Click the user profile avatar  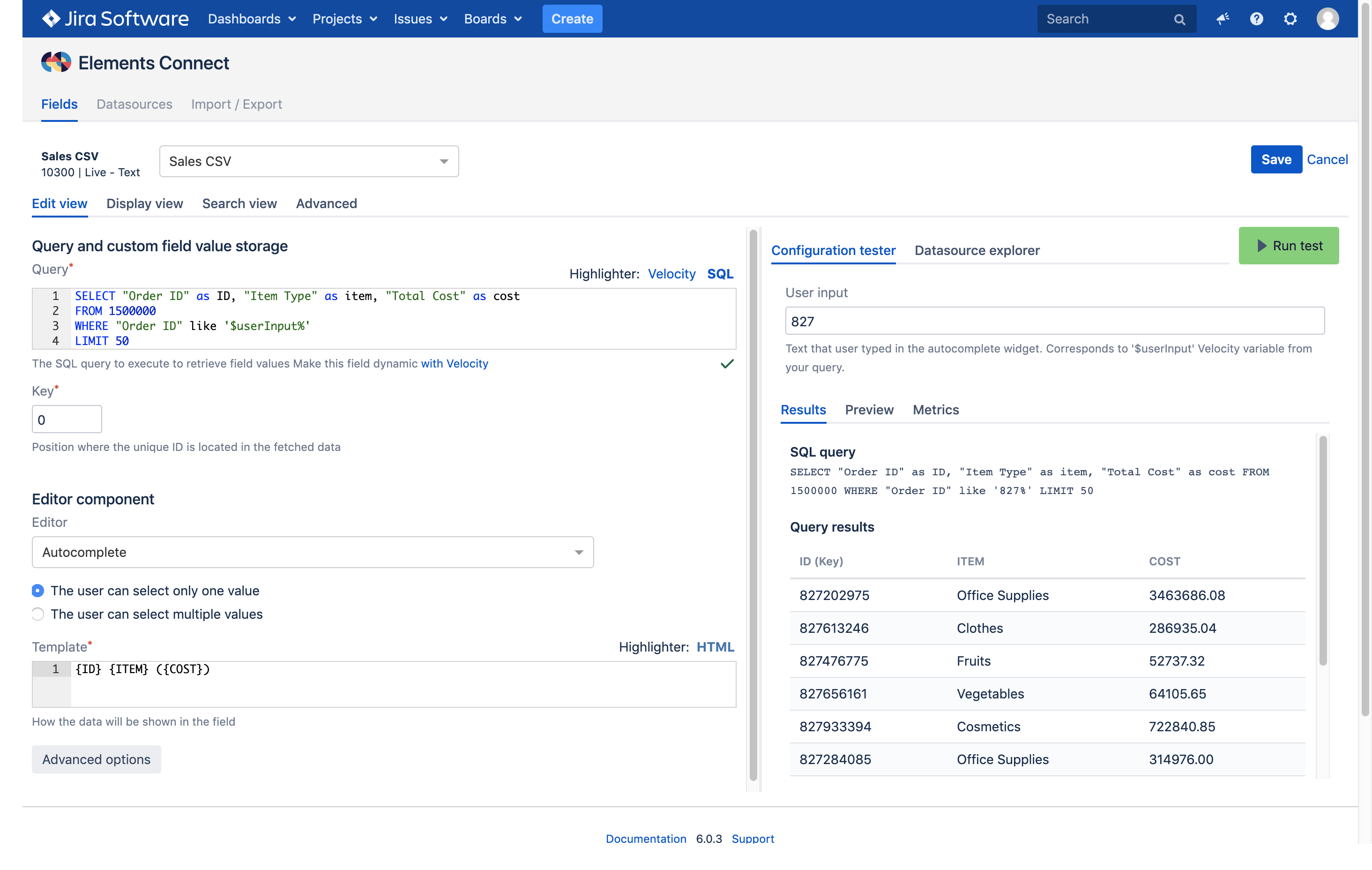[1327, 19]
